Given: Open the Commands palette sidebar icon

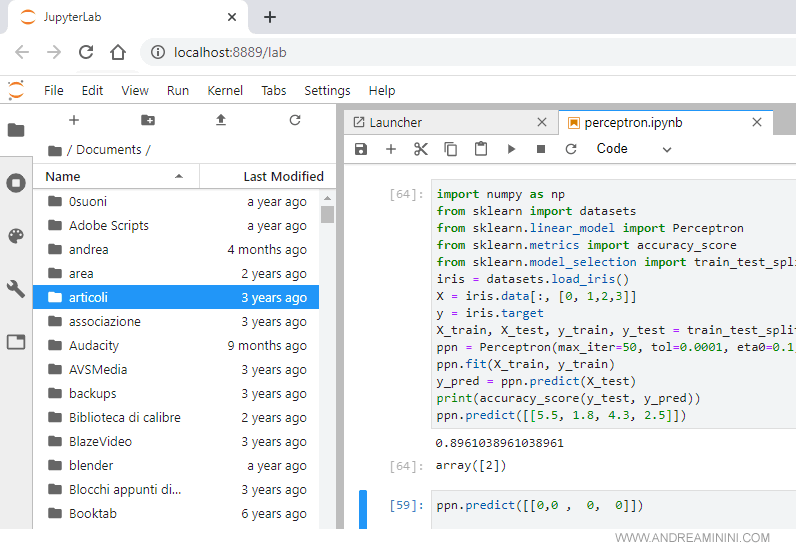Looking at the screenshot, I should tap(16, 236).
